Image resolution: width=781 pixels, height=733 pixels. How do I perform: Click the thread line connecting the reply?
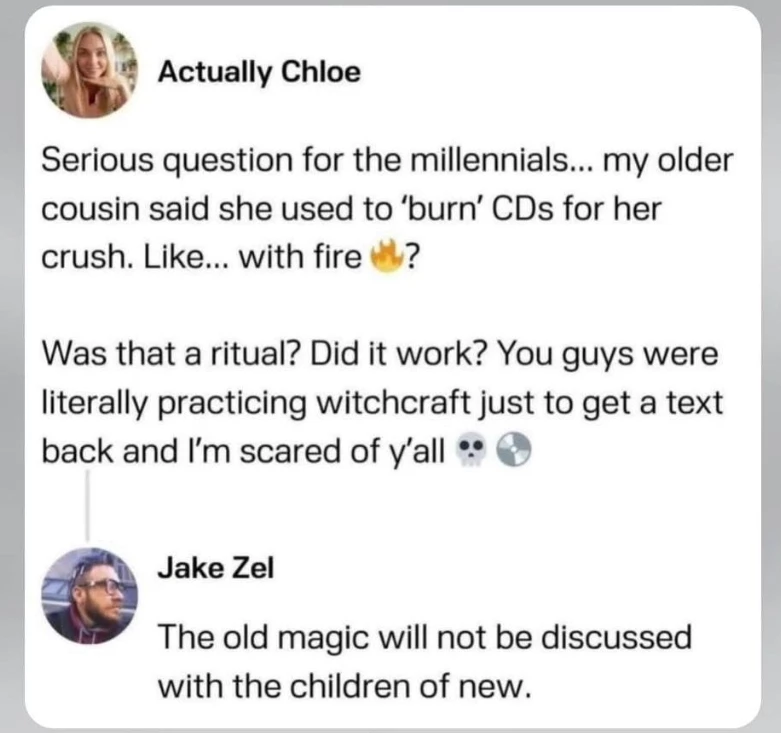[90, 505]
